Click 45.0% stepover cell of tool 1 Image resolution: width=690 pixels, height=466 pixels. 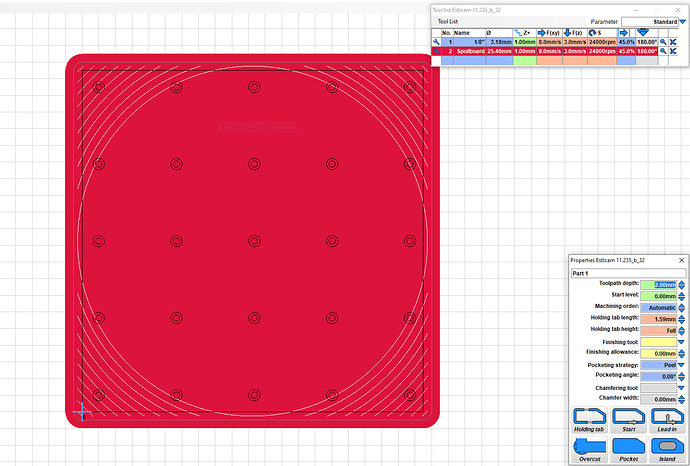click(x=626, y=42)
